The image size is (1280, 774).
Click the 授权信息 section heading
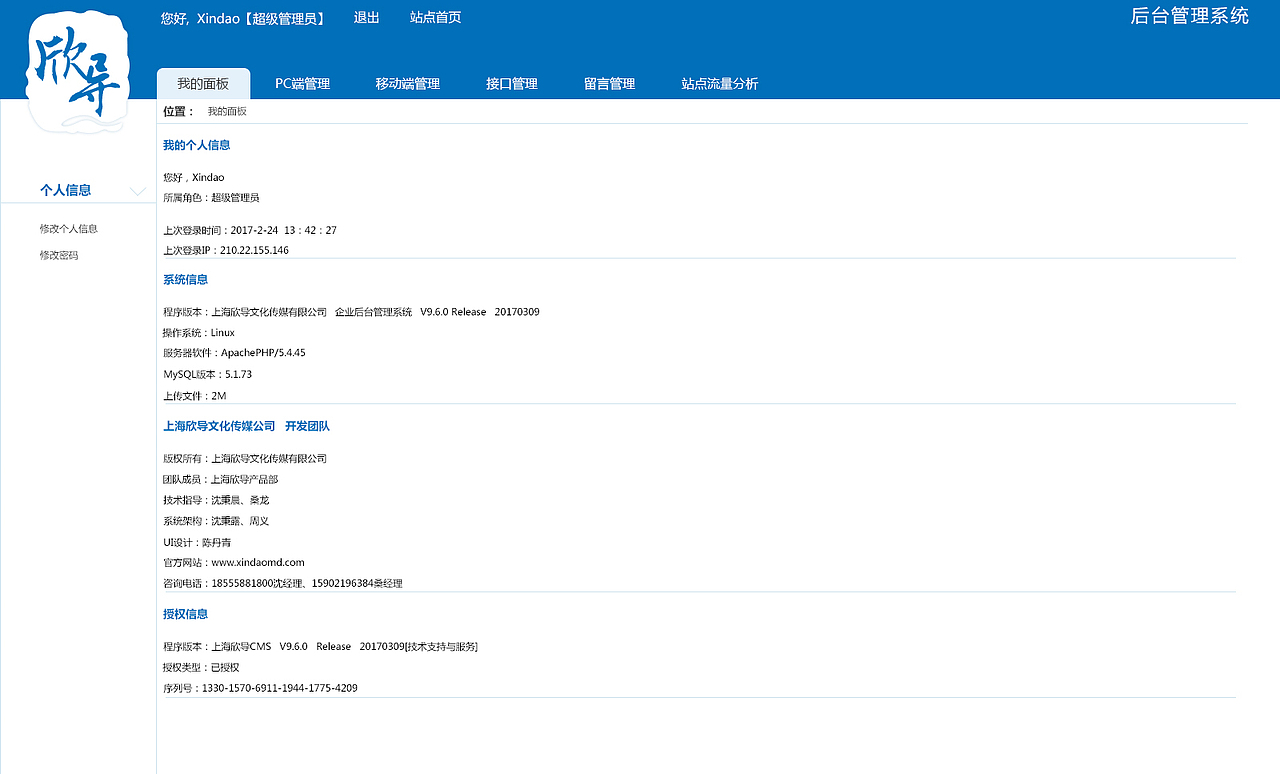(x=186, y=614)
